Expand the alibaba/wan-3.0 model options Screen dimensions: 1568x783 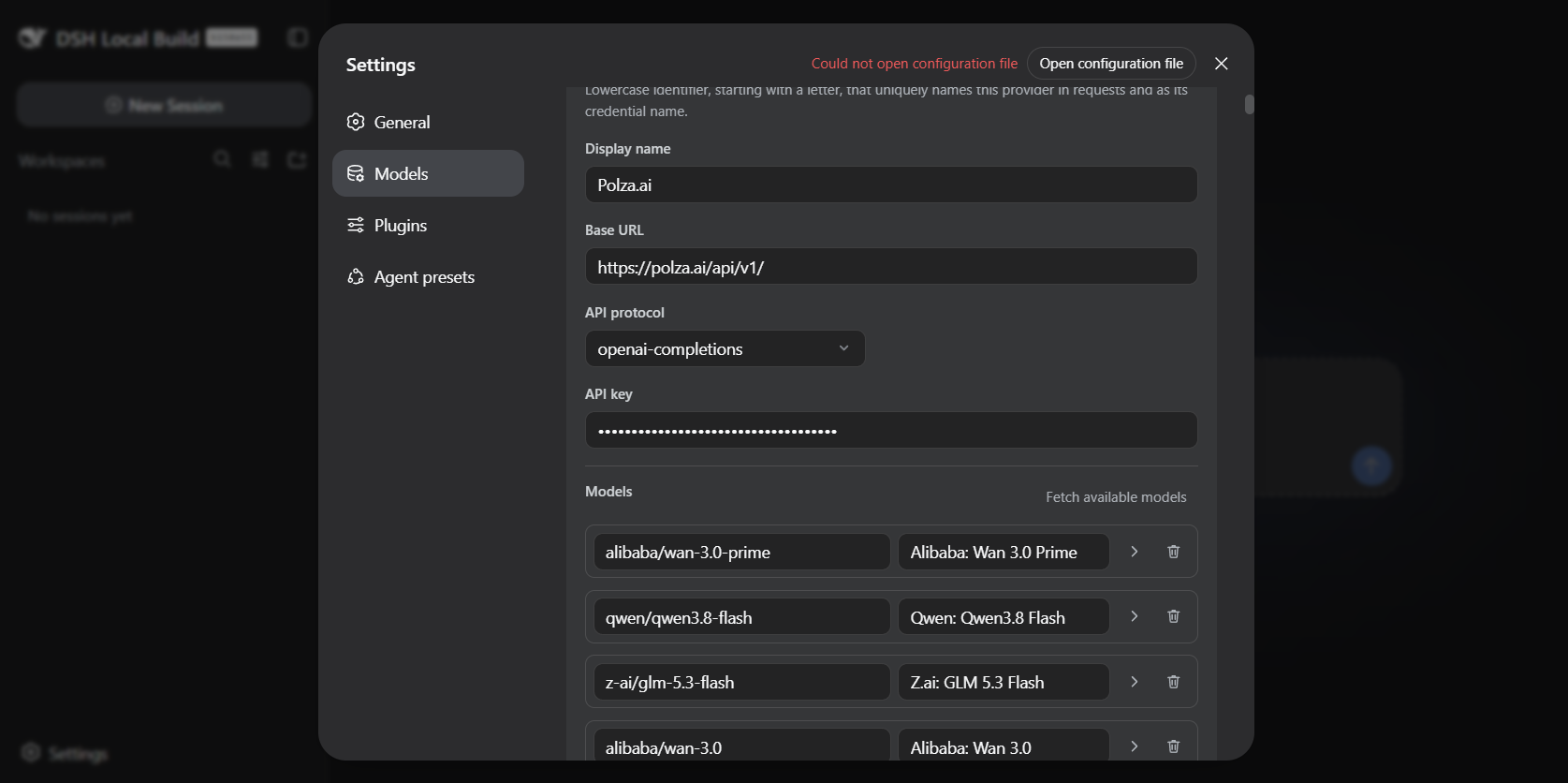[x=1134, y=746]
